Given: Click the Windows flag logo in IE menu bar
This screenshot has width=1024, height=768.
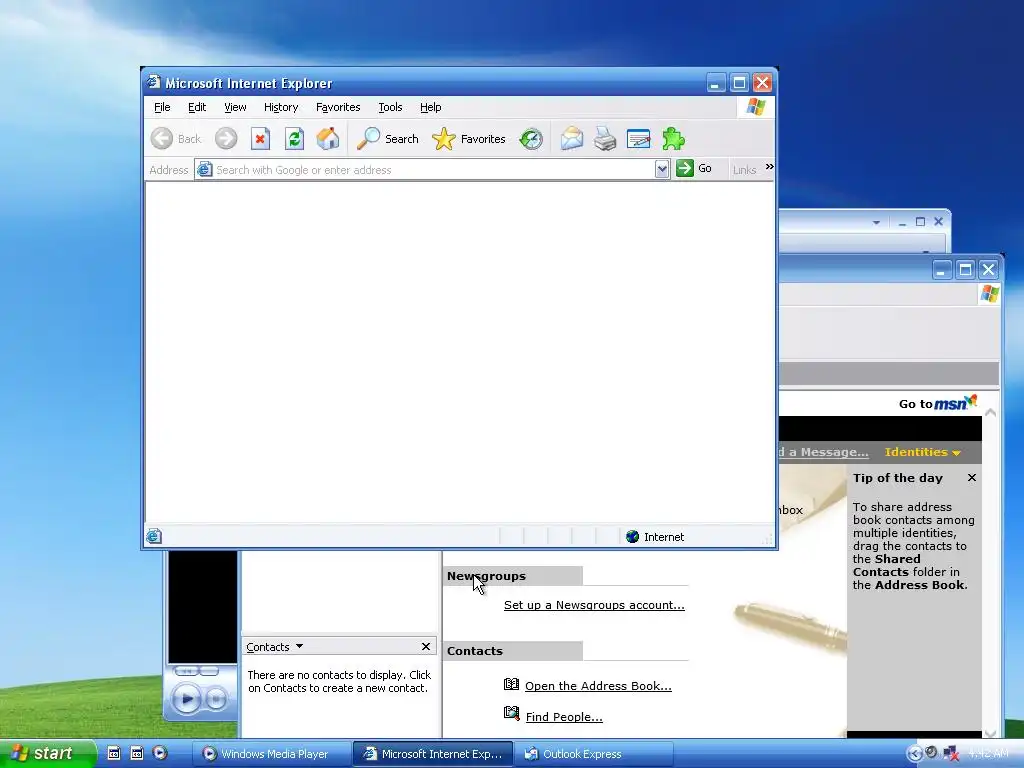Looking at the screenshot, I should click(x=756, y=106).
